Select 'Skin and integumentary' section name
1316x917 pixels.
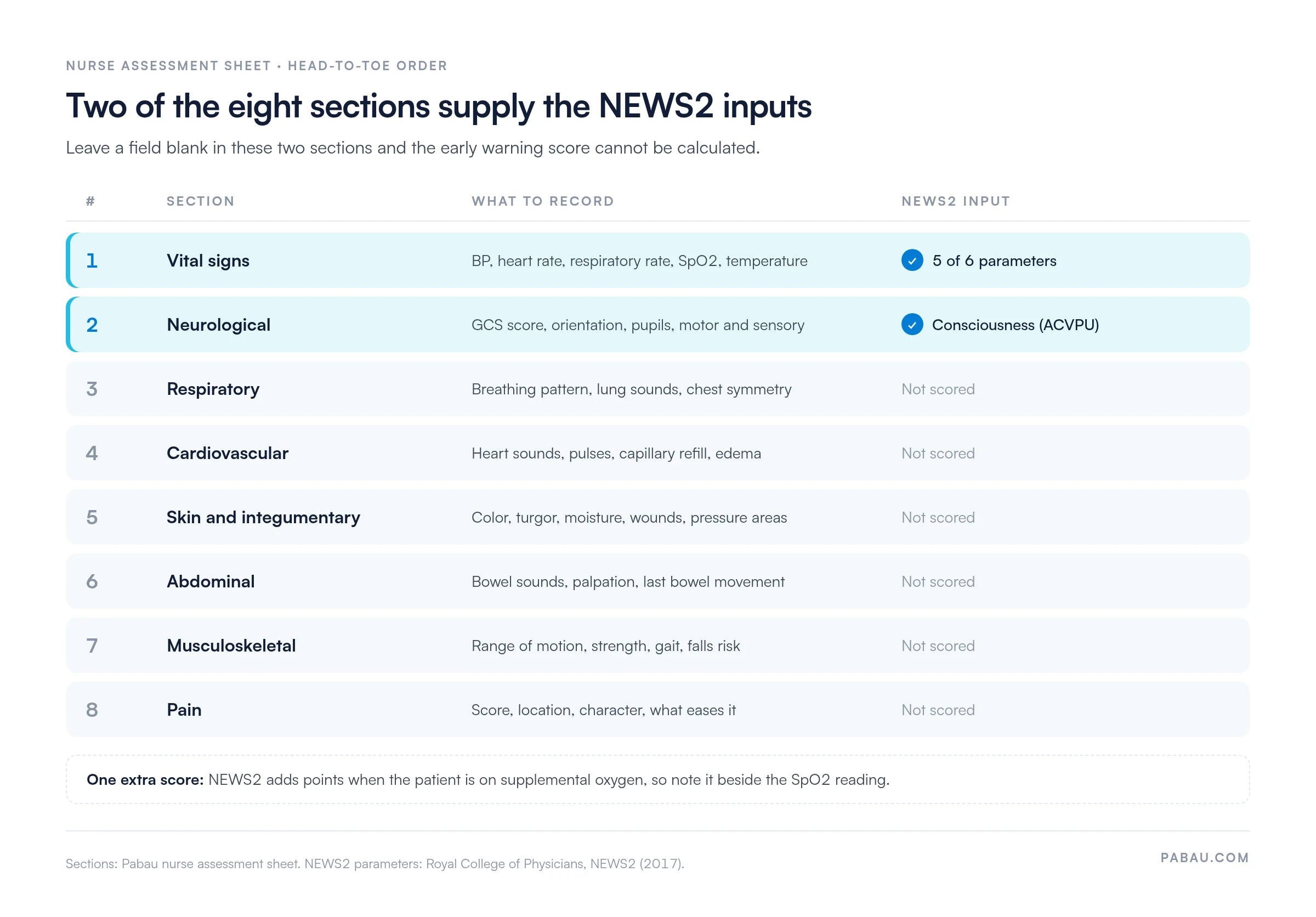[264, 518]
